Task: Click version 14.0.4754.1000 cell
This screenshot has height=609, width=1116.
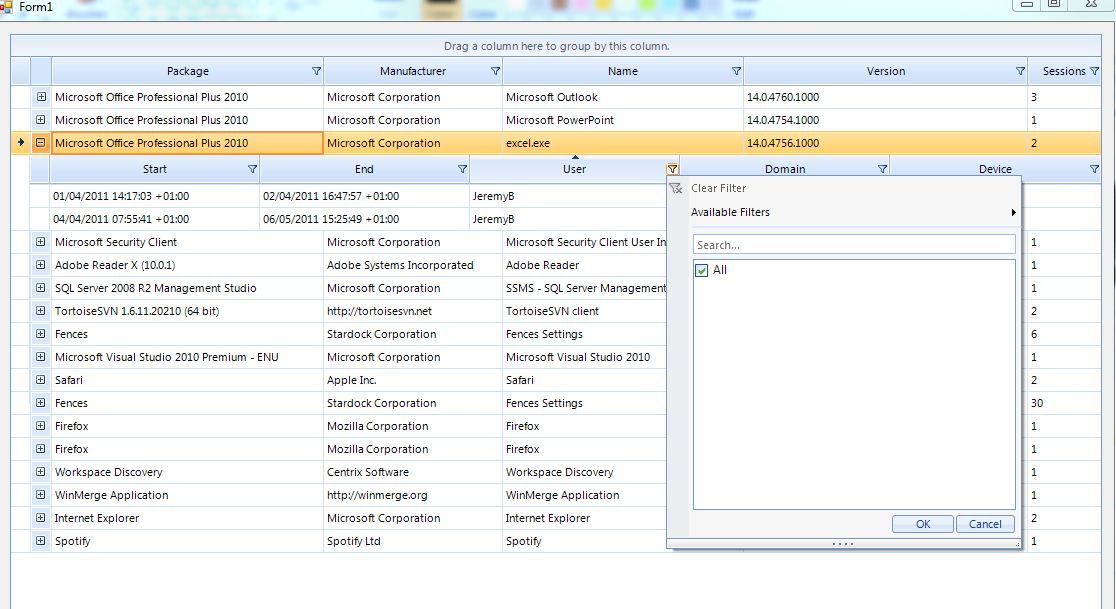Action: (x=885, y=120)
